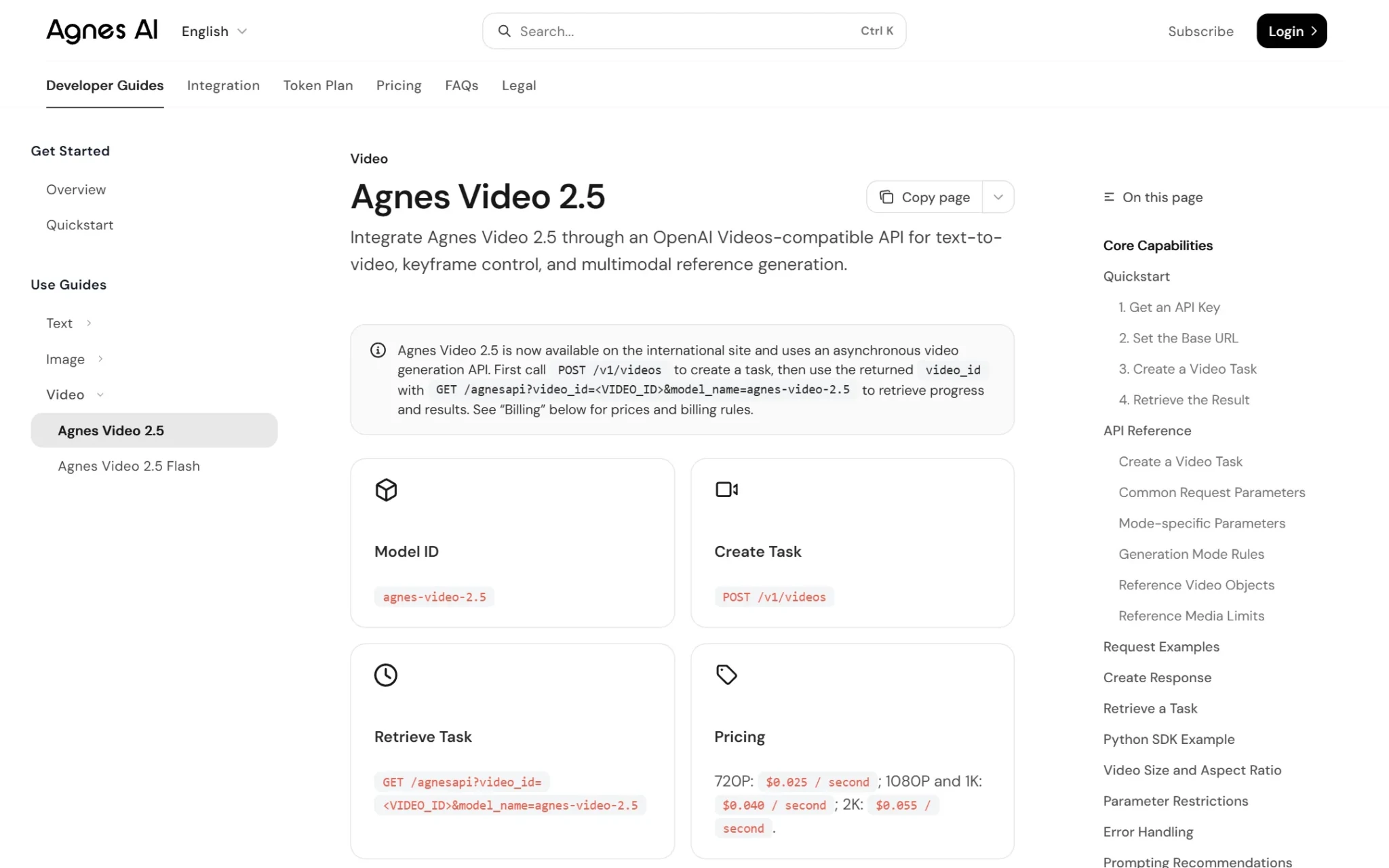1389x868 pixels.
Task: Click the cube icon on Model ID card
Action: click(386, 490)
